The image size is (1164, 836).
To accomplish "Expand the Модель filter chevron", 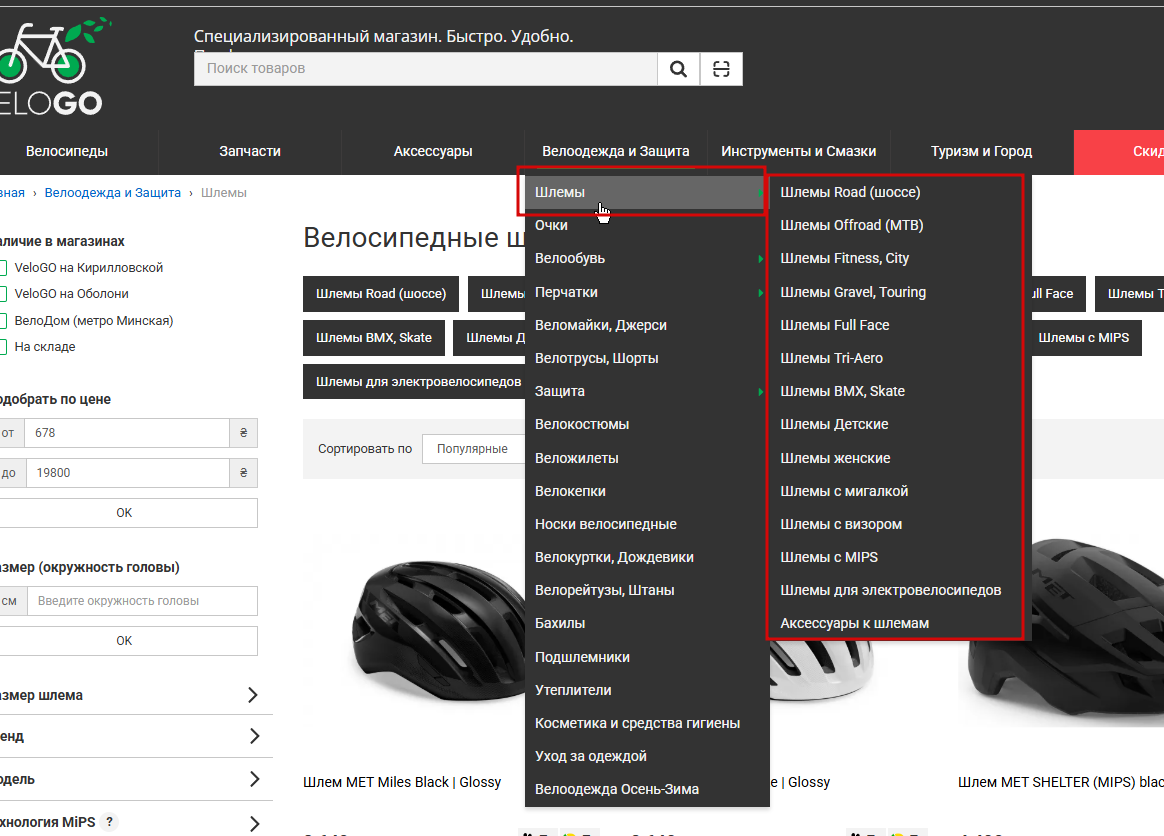I will tap(254, 779).
